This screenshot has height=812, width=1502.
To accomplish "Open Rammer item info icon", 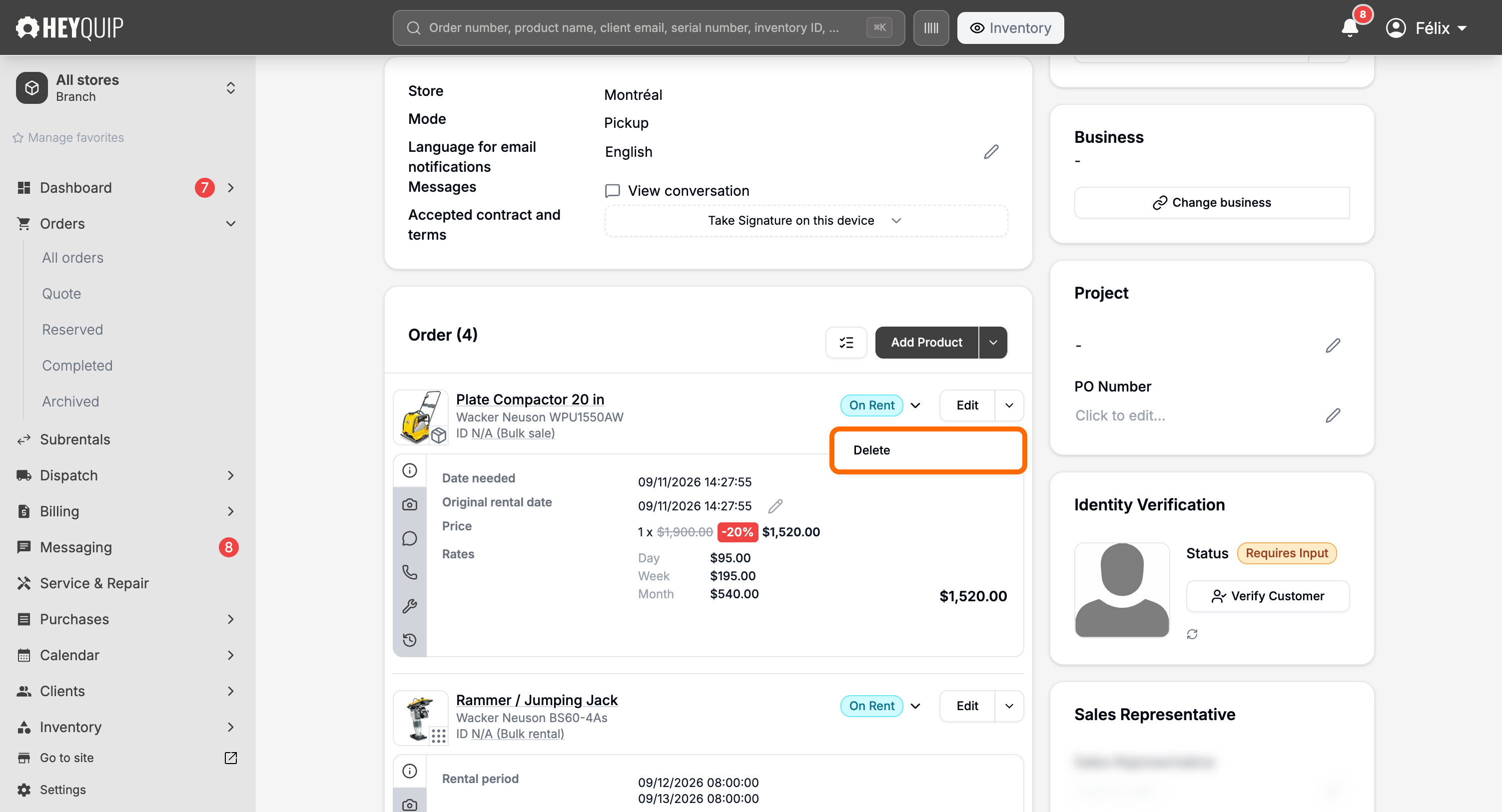I will (x=410, y=771).
